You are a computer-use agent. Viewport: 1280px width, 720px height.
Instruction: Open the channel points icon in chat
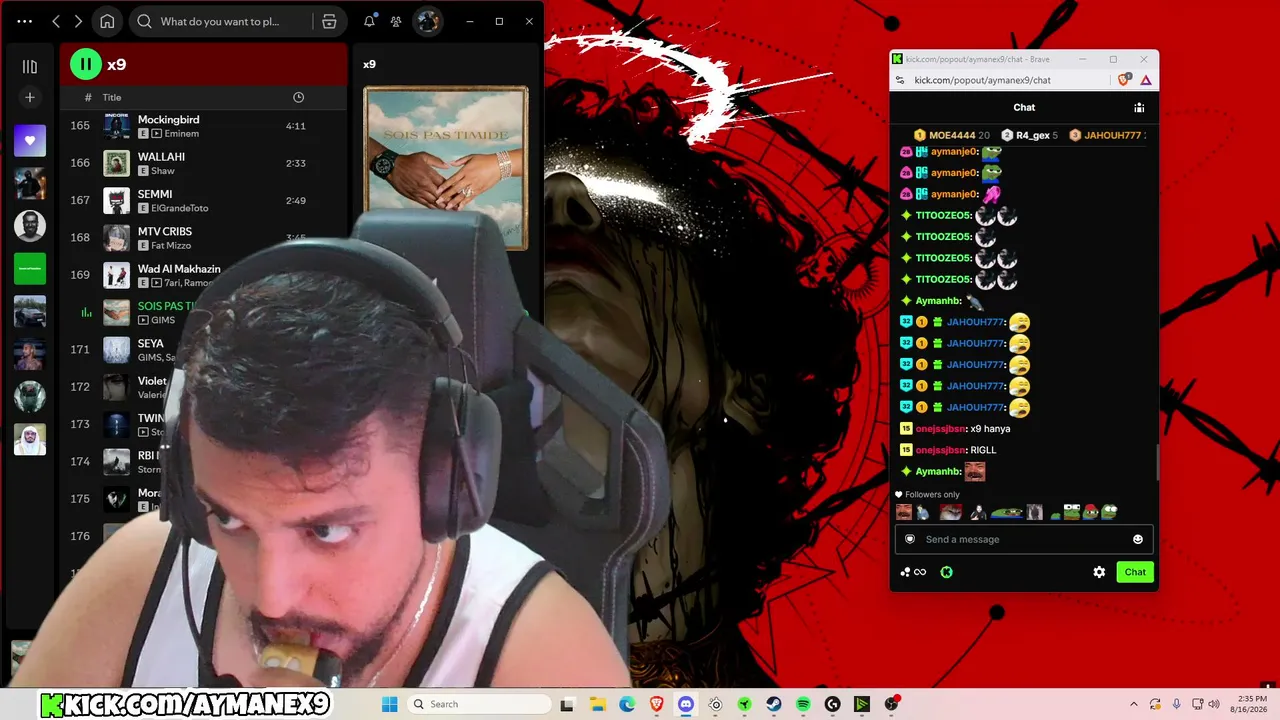coord(913,572)
